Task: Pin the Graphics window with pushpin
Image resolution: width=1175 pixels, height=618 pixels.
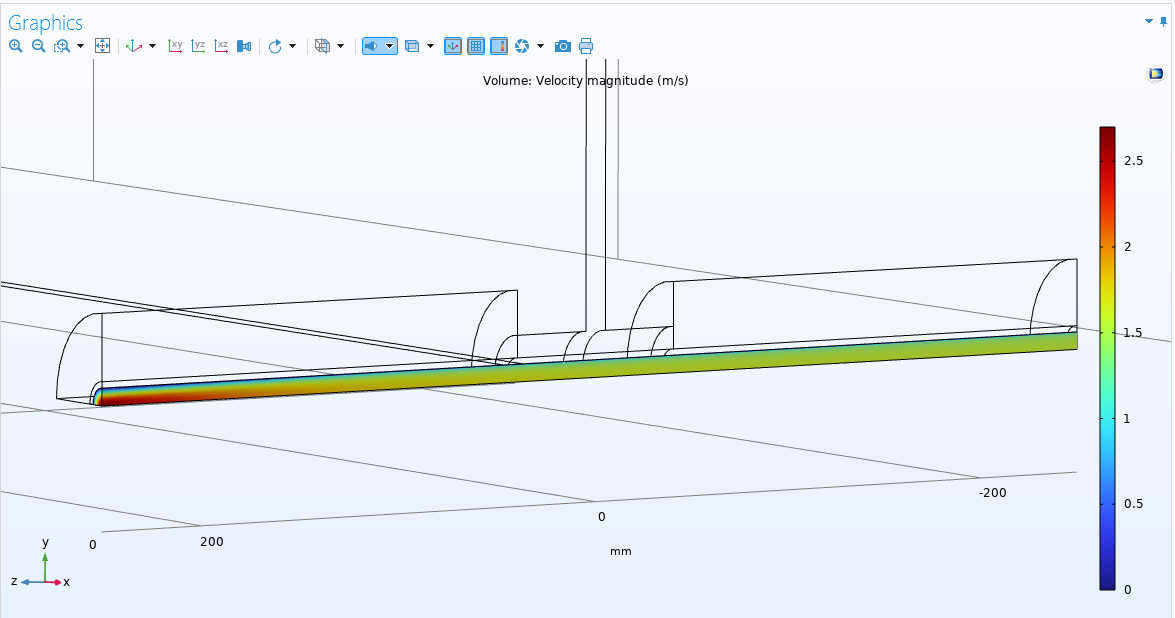Action: pyautogui.click(x=1163, y=21)
